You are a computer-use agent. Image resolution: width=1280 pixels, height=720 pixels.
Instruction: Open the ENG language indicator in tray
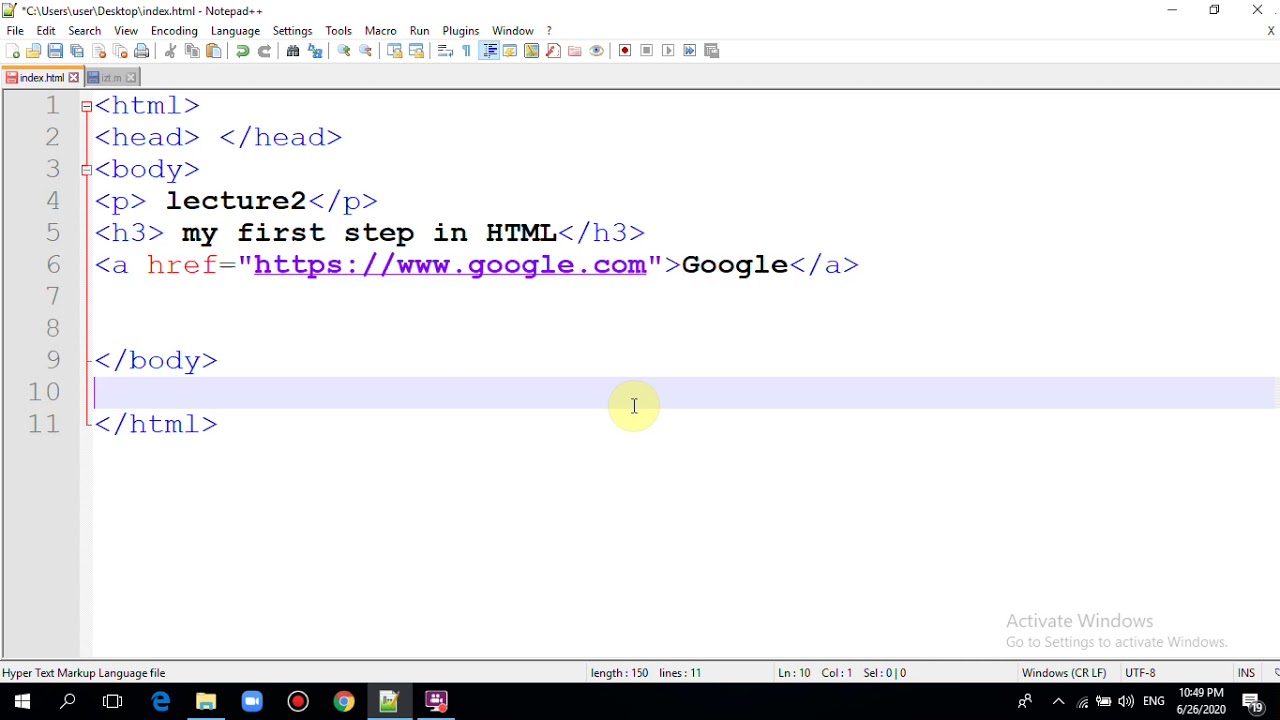[1154, 702]
